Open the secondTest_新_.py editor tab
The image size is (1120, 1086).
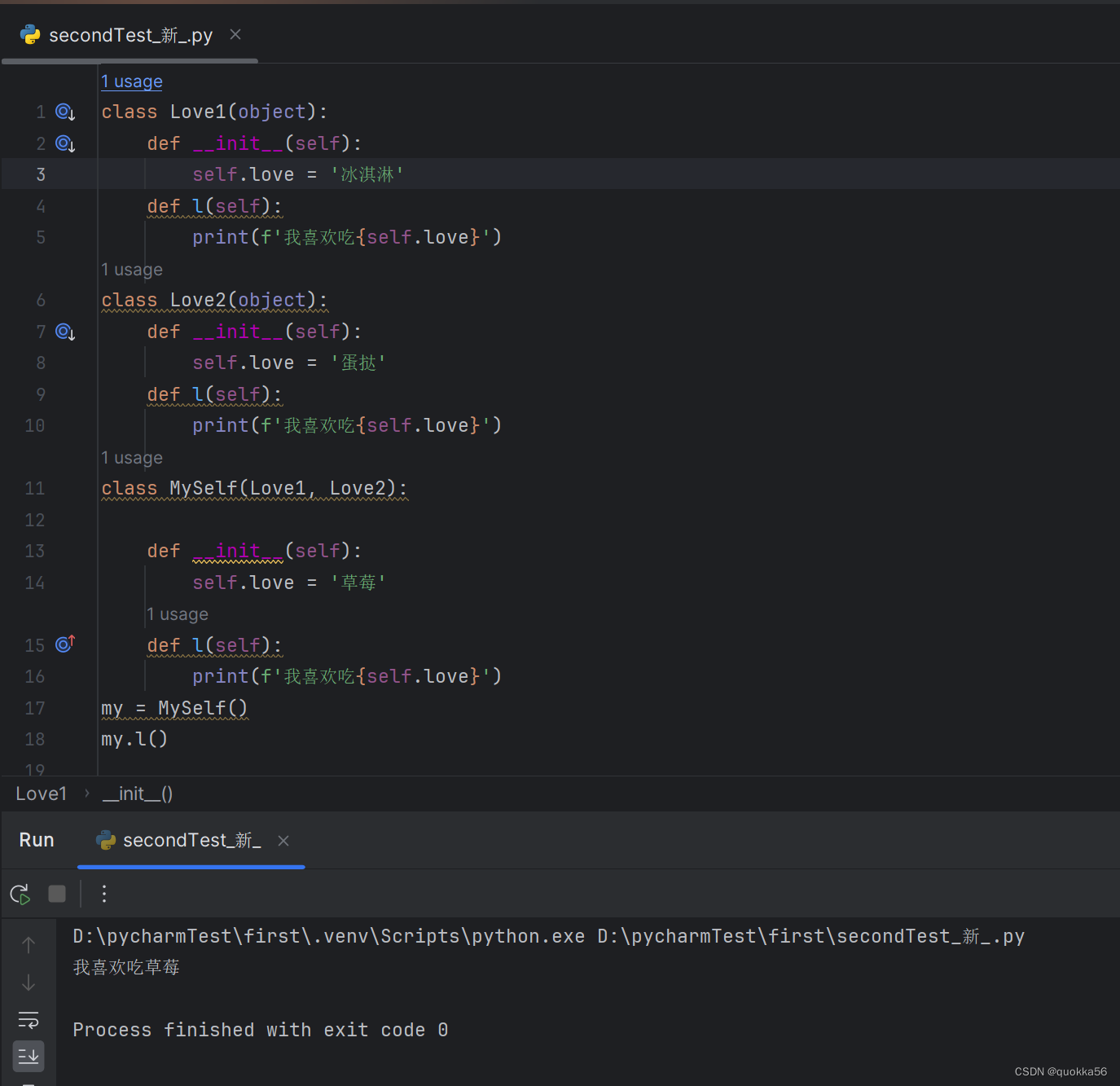click(x=130, y=35)
